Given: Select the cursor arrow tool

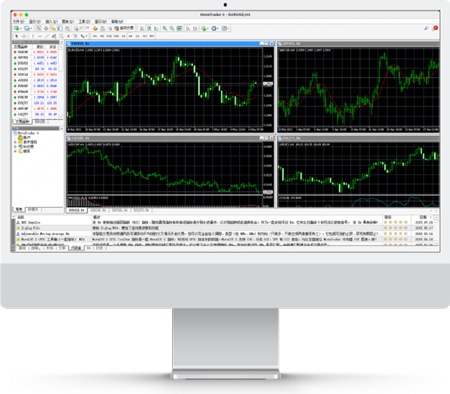Looking at the screenshot, I should click(17, 36).
